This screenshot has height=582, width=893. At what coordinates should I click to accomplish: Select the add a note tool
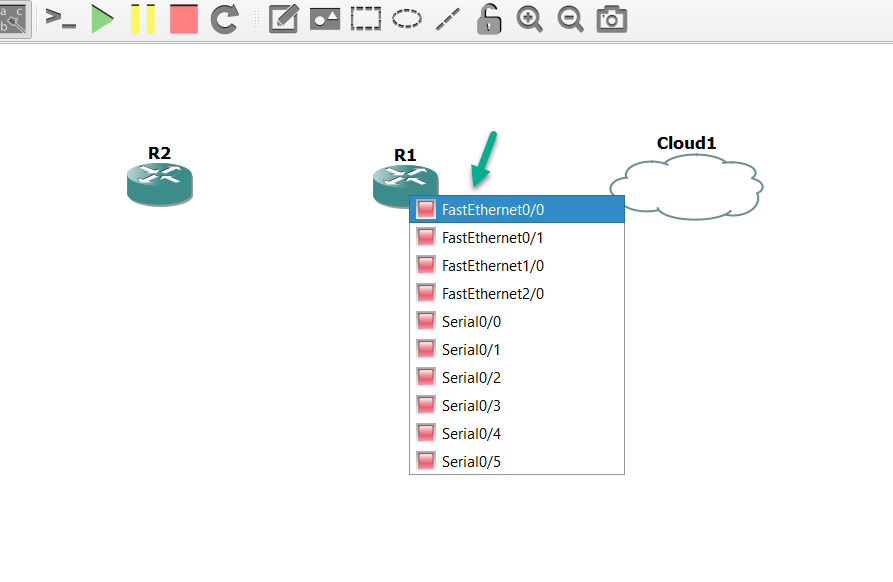pos(284,19)
